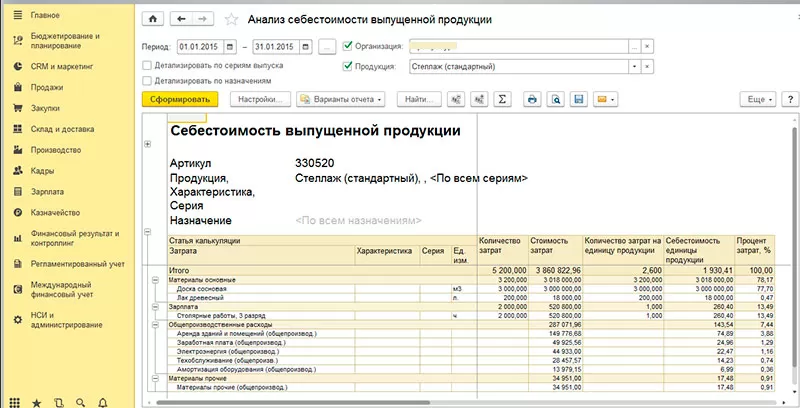Open notifications bell icon in sidebar

(x=102, y=402)
